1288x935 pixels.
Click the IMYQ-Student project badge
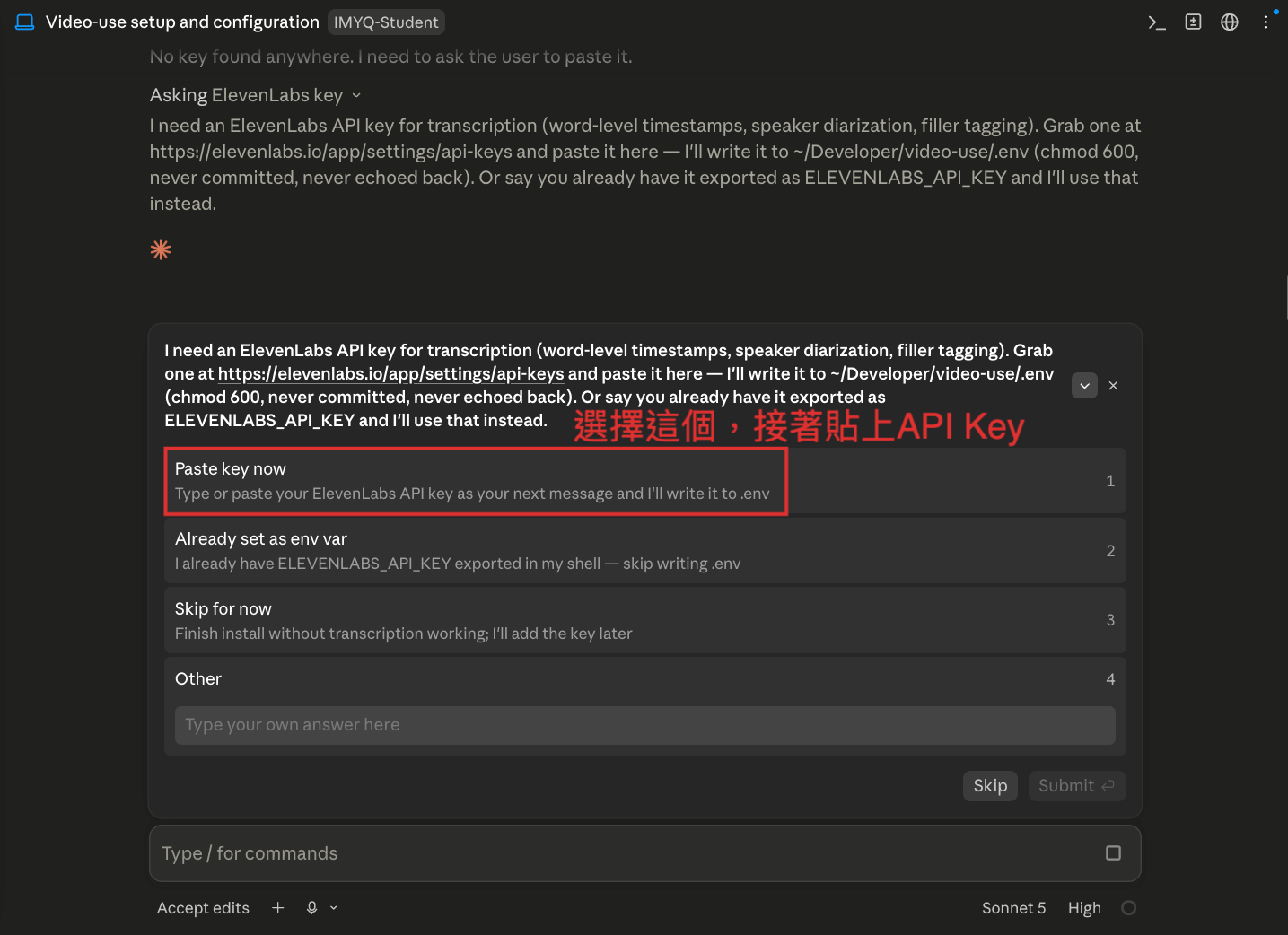[x=386, y=22]
